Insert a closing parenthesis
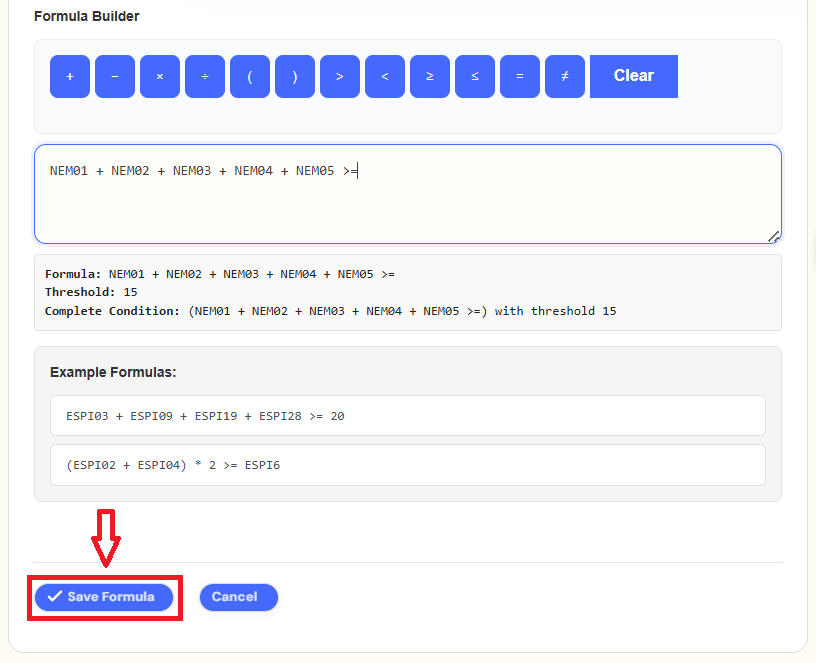816x663 pixels. (295, 76)
